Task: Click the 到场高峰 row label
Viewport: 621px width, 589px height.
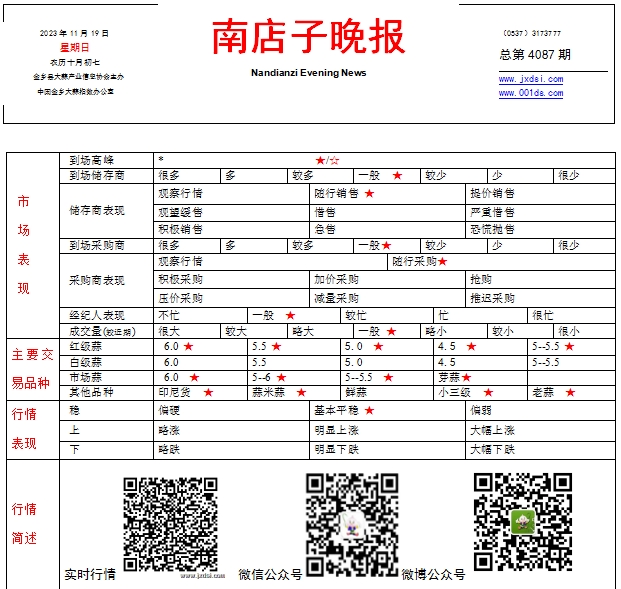Action: 91,160
